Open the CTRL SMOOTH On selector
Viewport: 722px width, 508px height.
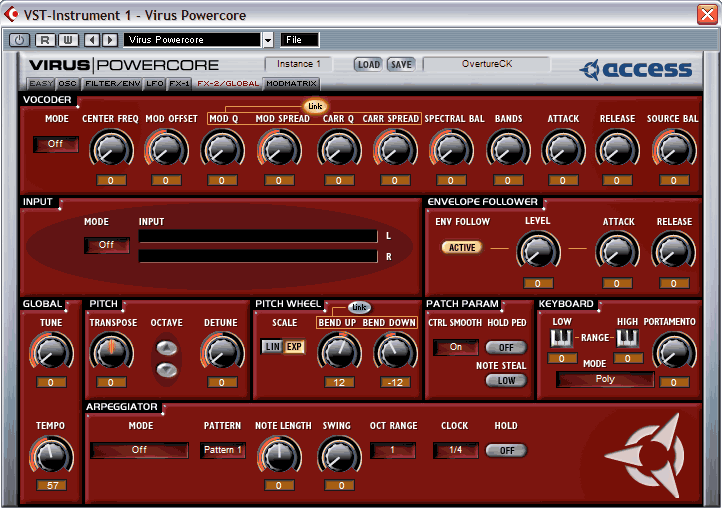(455, 347)
